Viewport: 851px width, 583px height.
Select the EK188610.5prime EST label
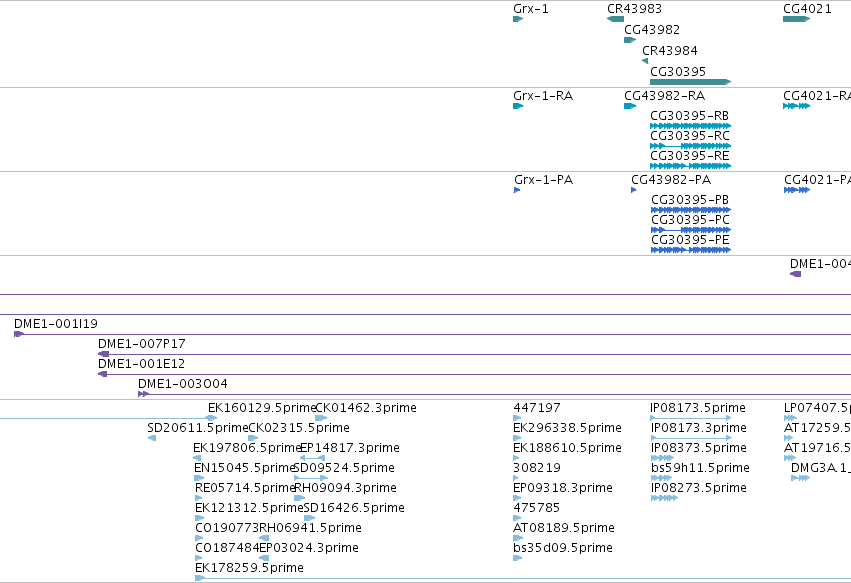[567, 448]
